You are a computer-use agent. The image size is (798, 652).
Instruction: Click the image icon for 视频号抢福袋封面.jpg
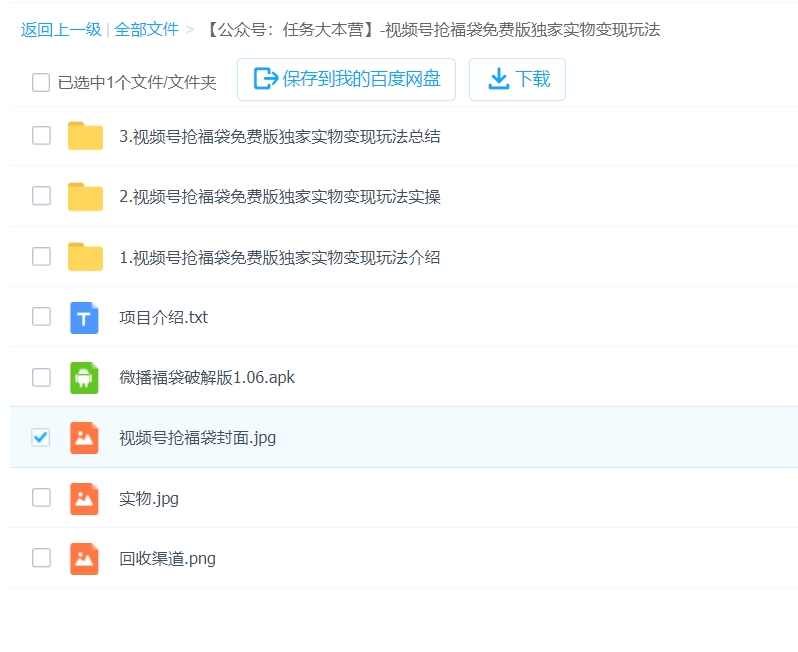84,438
